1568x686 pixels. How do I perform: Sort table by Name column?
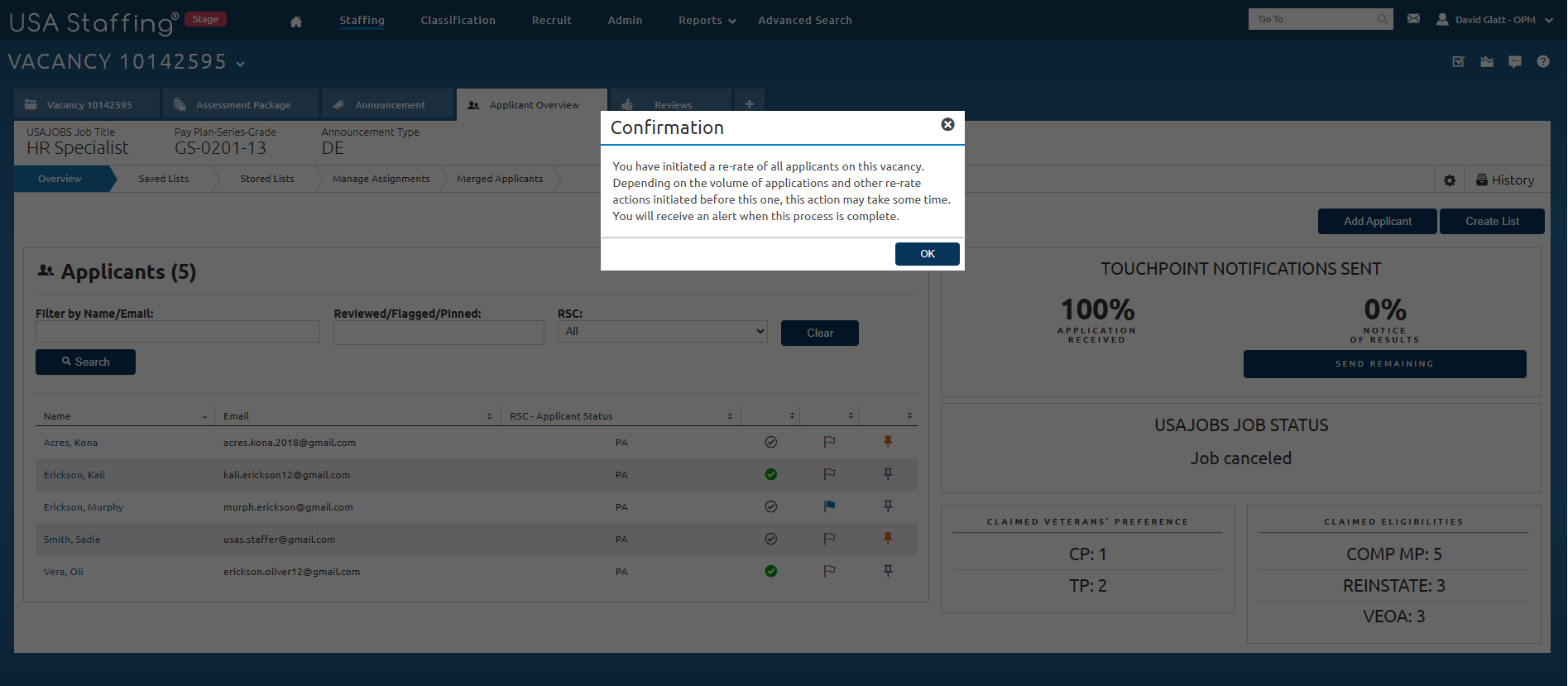pyautogui.click(x=124, y=416)
